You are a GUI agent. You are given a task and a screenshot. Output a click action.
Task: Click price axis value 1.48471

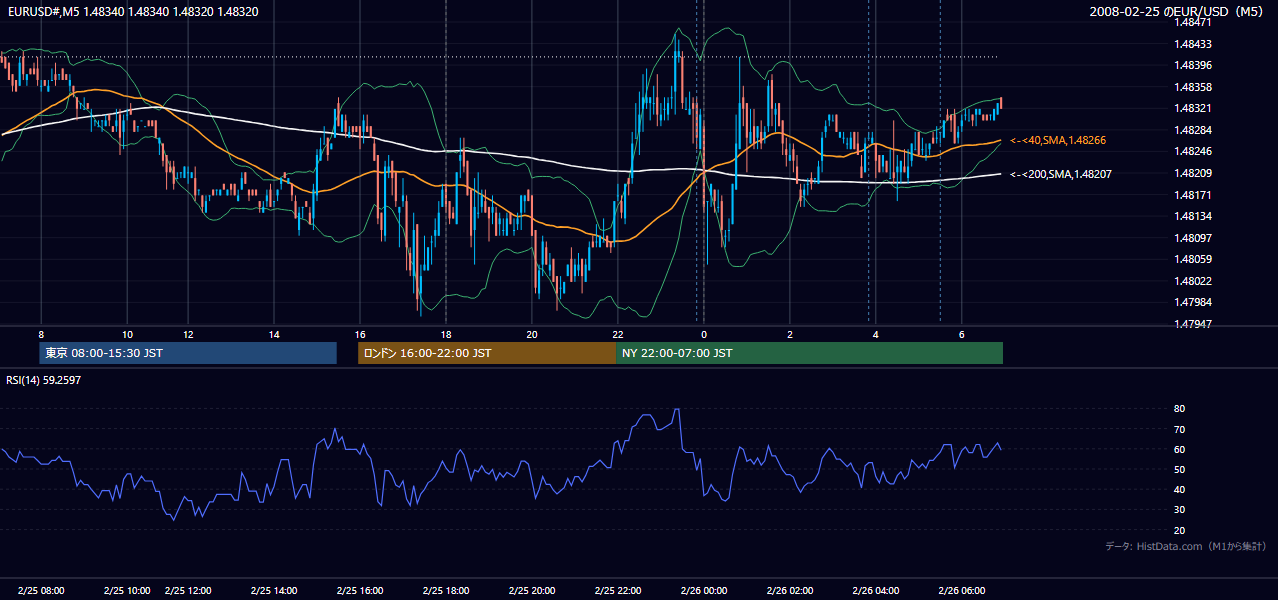click(x=1193, y=22)
